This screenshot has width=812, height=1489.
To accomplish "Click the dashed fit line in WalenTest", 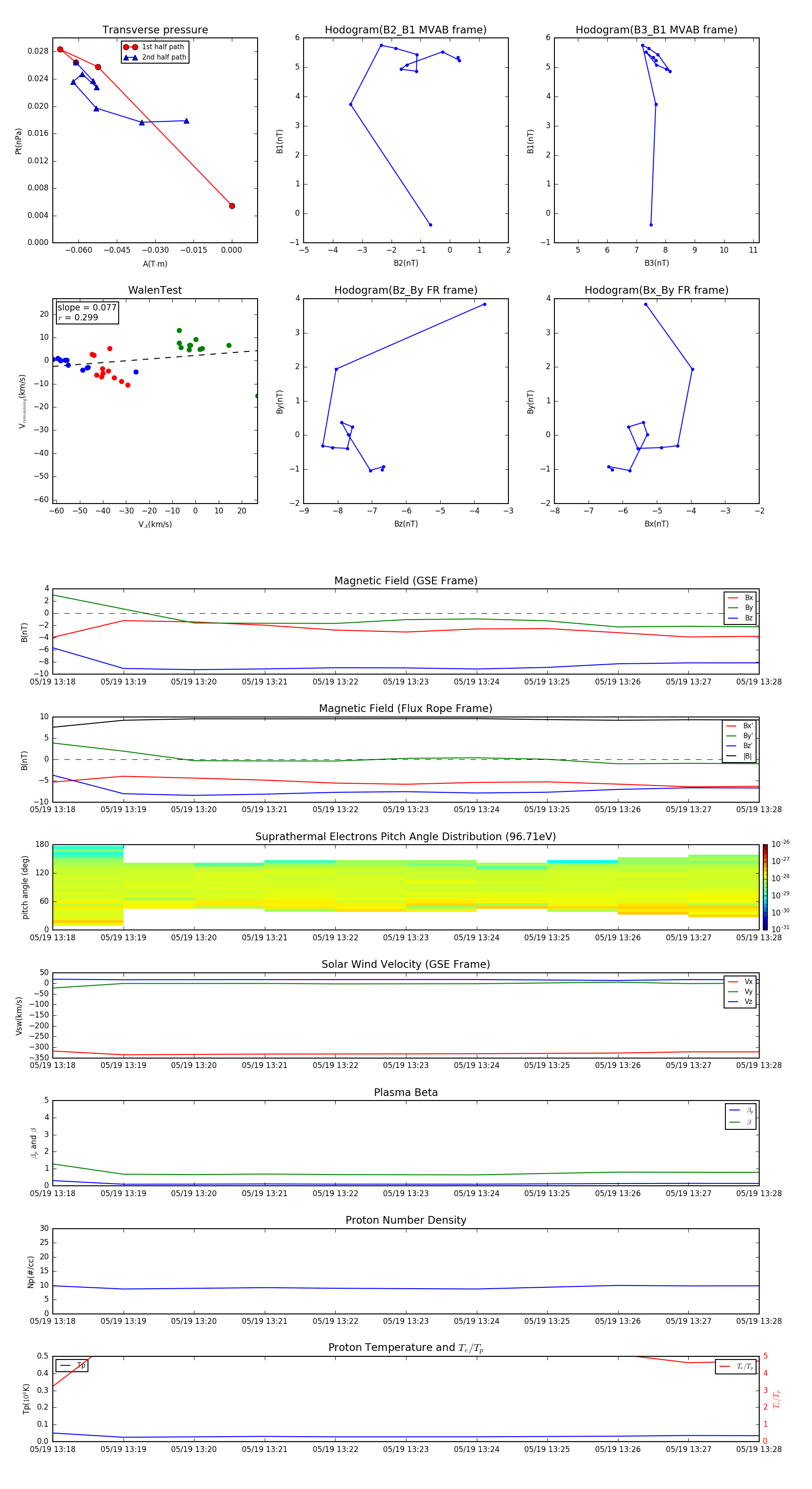I will (x=155, y=358).
